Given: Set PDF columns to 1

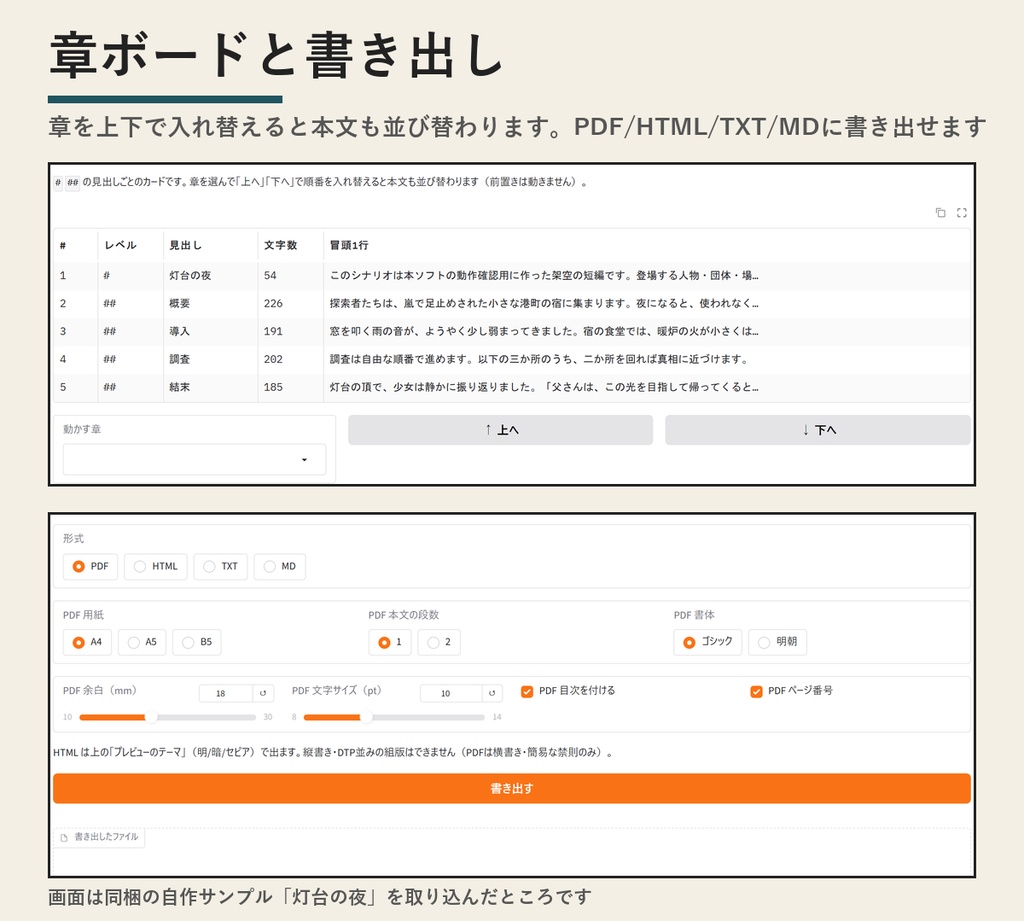Looking at the screenshot, I should point(390,642).
